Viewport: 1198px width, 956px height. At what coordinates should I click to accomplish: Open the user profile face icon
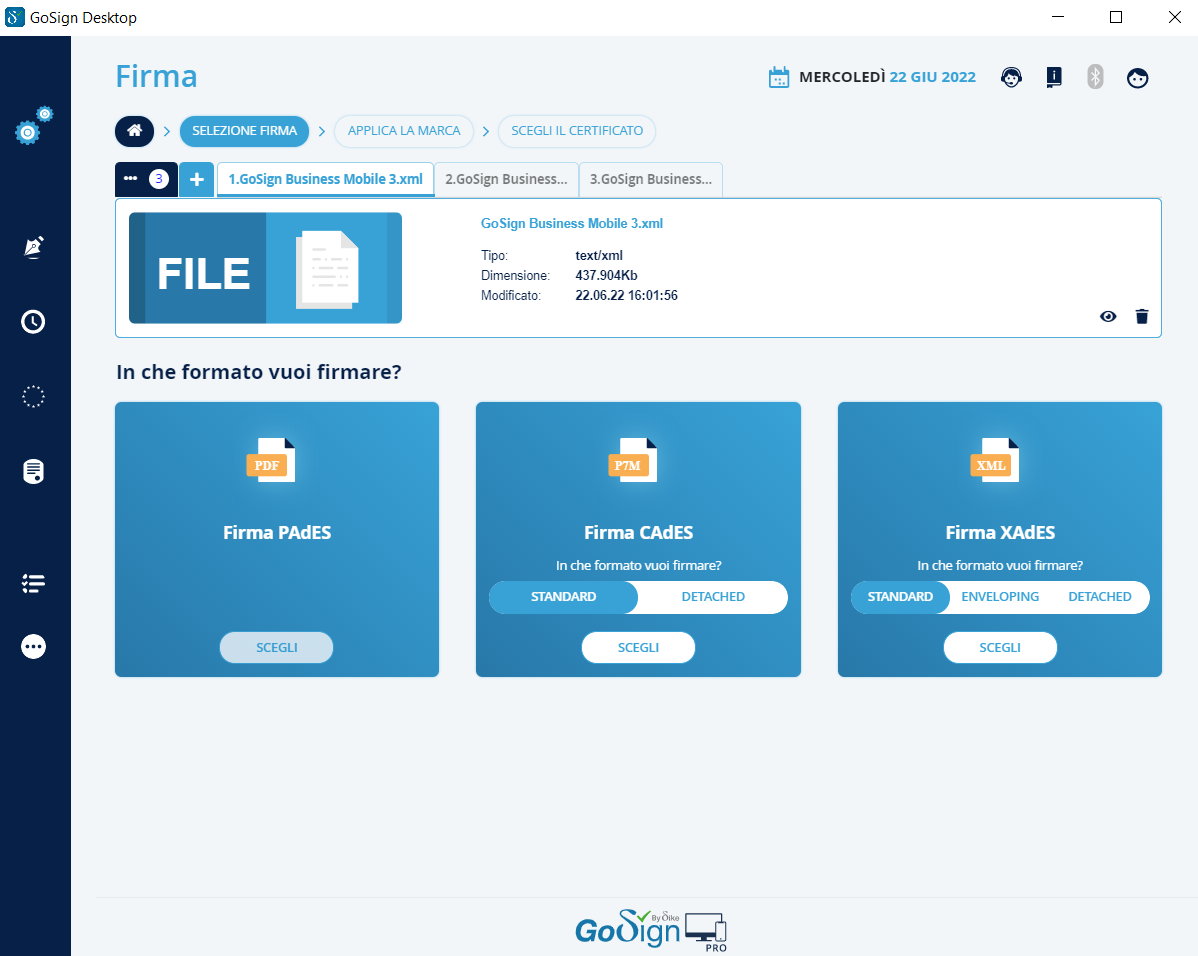click(x=1137, y=78)
